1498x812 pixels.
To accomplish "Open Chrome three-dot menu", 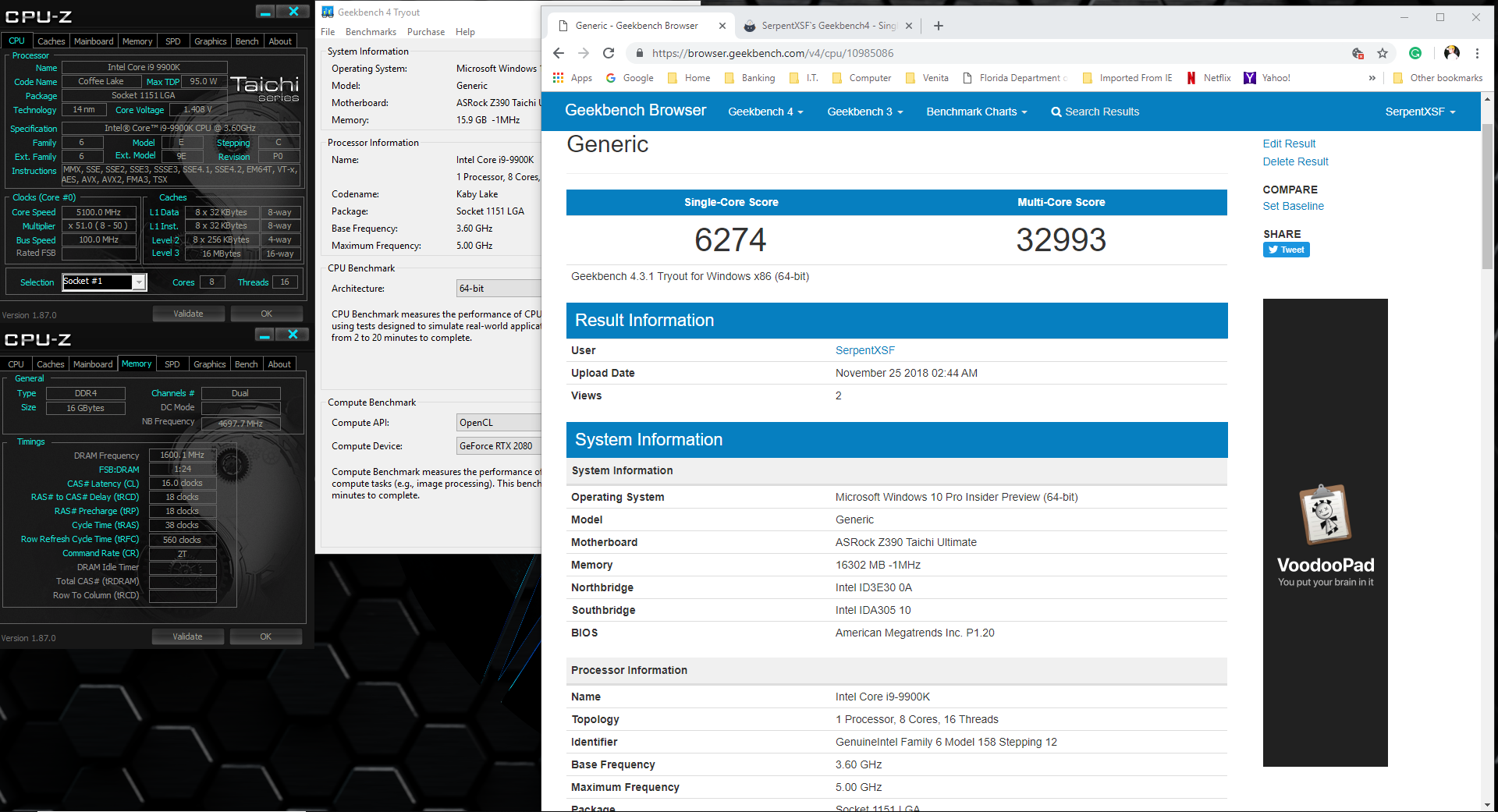I will coord(1477,53).
